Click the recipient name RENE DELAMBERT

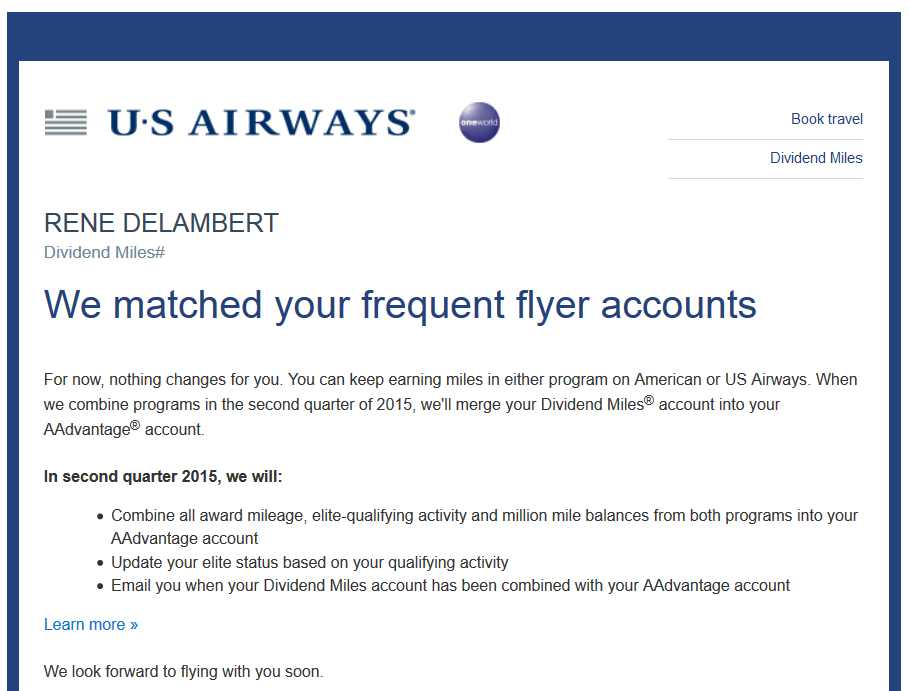(161, 224)
